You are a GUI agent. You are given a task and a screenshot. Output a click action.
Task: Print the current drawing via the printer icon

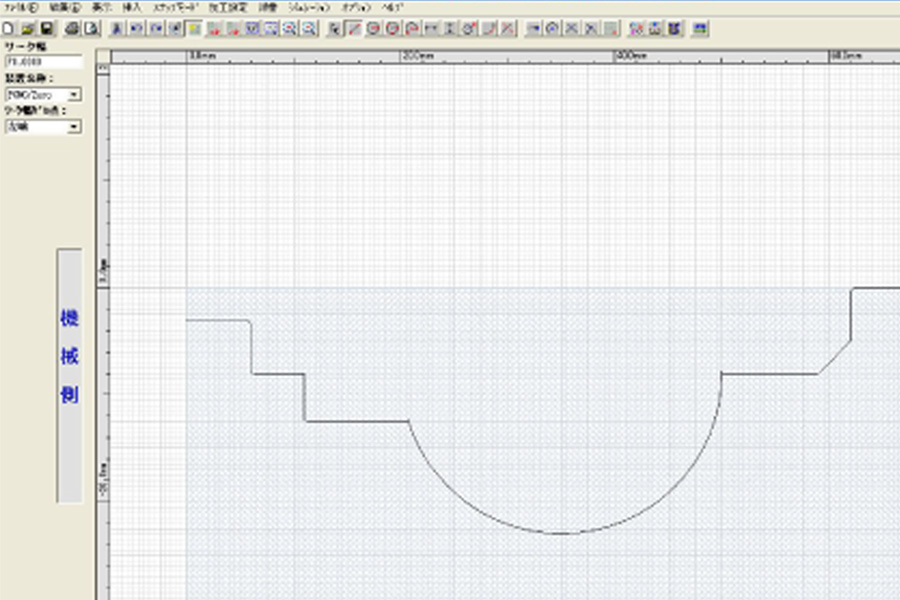pyautogui.click(x=72, y=29)
